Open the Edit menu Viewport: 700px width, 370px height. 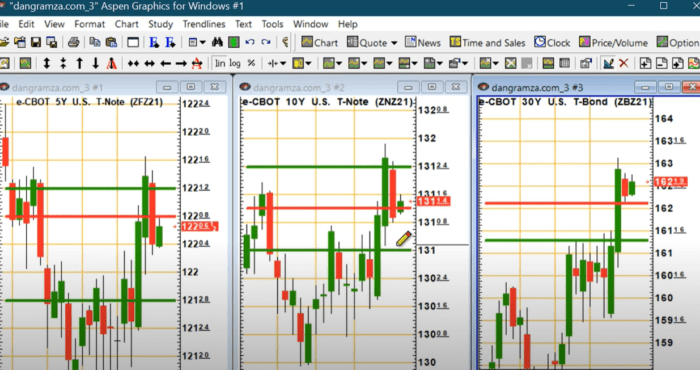click(26, 24)
